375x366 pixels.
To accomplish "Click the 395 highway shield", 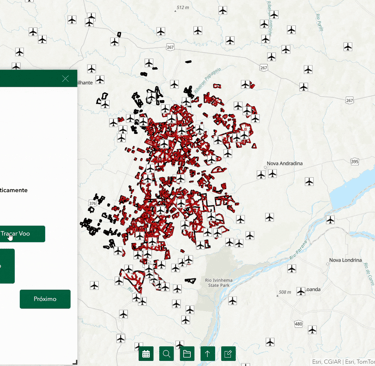I will pyautogui.click(x=355, y=162).
